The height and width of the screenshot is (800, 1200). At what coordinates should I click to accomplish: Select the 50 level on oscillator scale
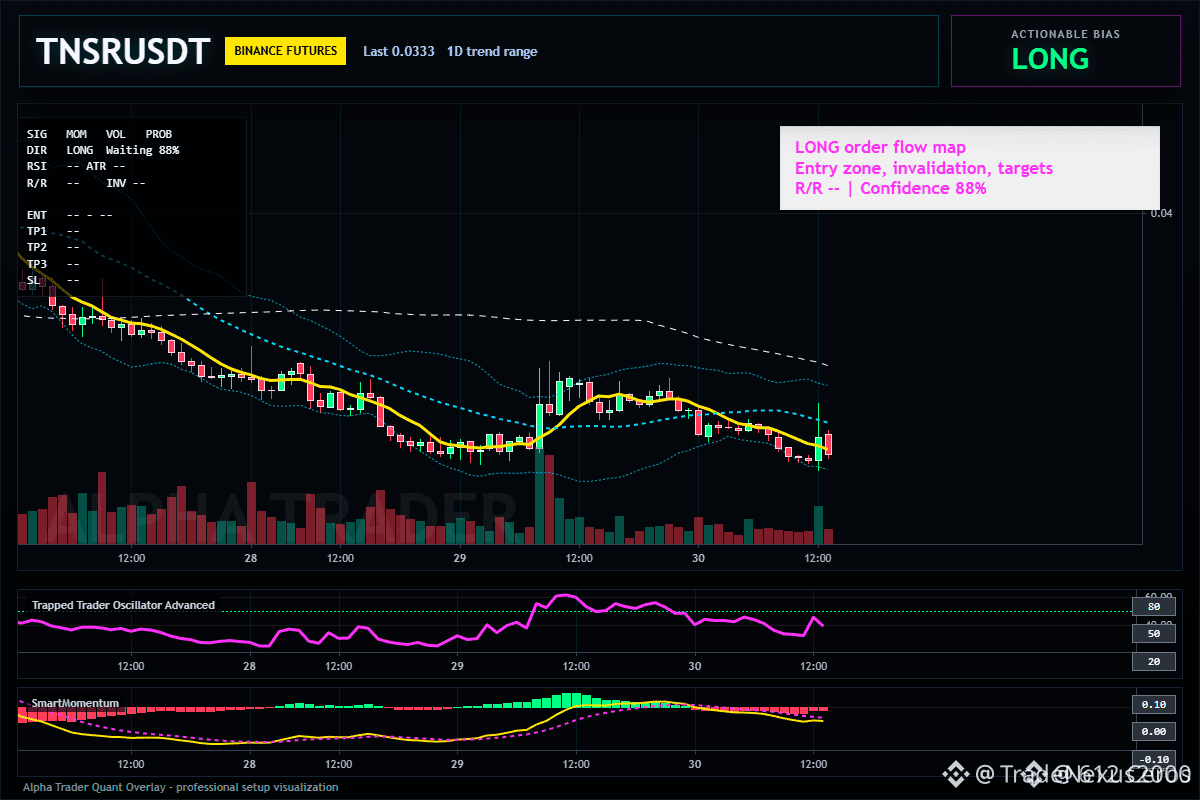tap(1153, 633)
